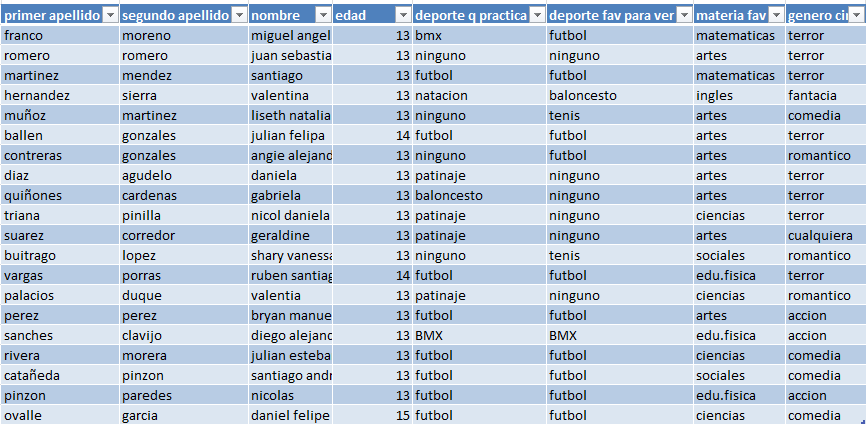Click the baloncesto cell in hernandez row
The width and height of the screenshot is (866, 424).
point(618,95)
